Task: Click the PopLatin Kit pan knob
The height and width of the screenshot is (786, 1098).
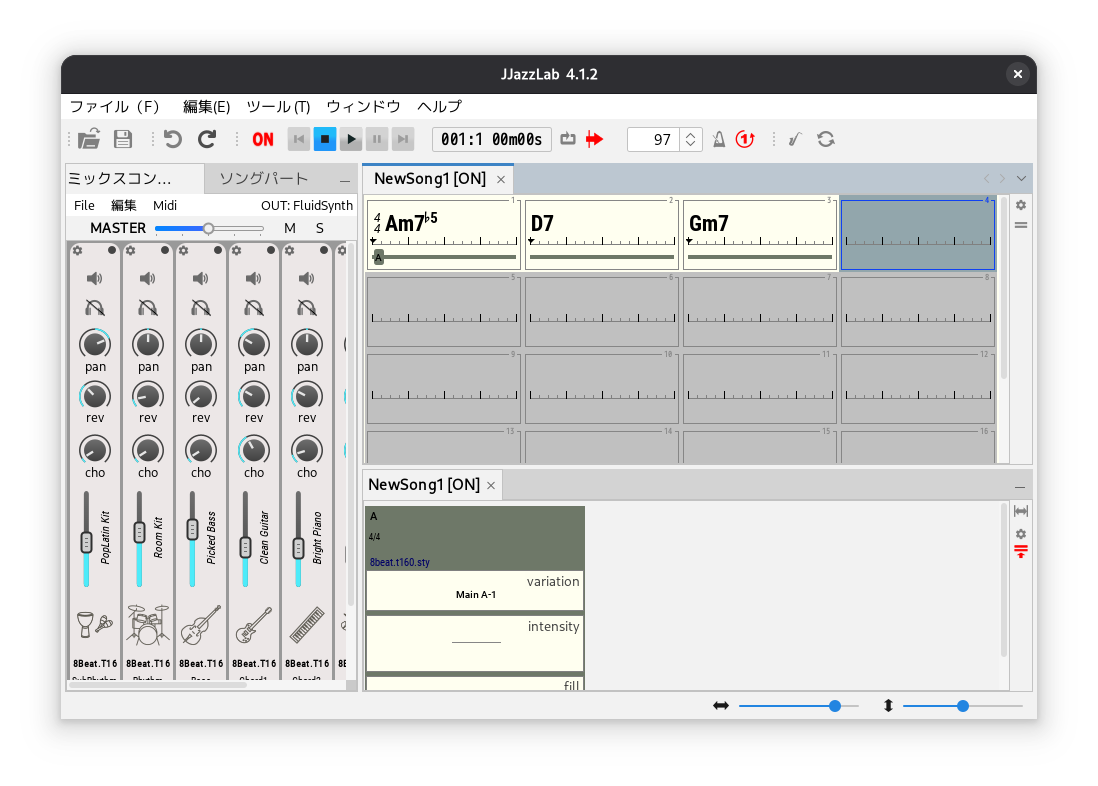Action: tap(95, 344)
